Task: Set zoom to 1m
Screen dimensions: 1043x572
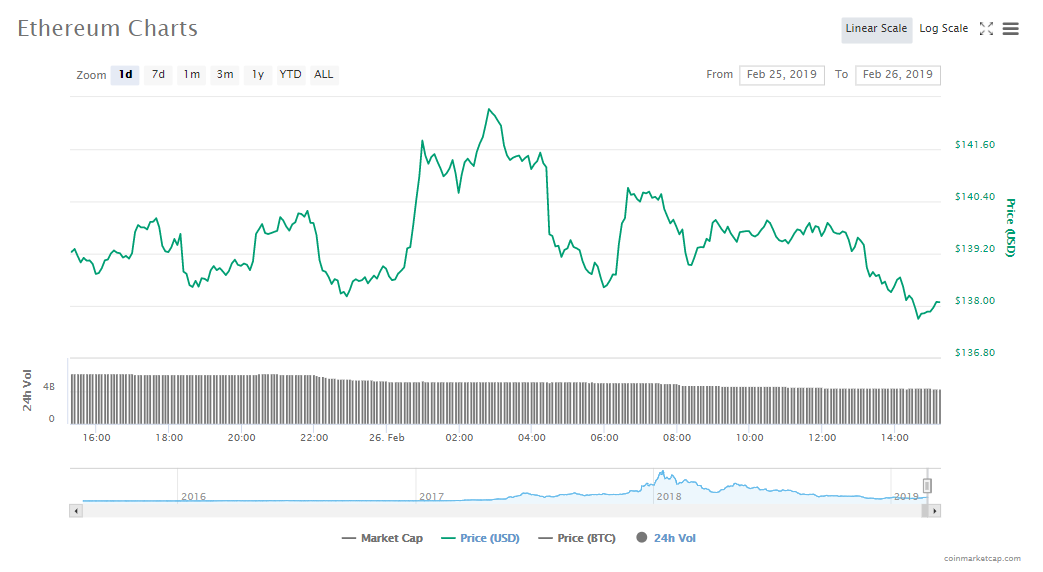Action: [x=191, y=75]
